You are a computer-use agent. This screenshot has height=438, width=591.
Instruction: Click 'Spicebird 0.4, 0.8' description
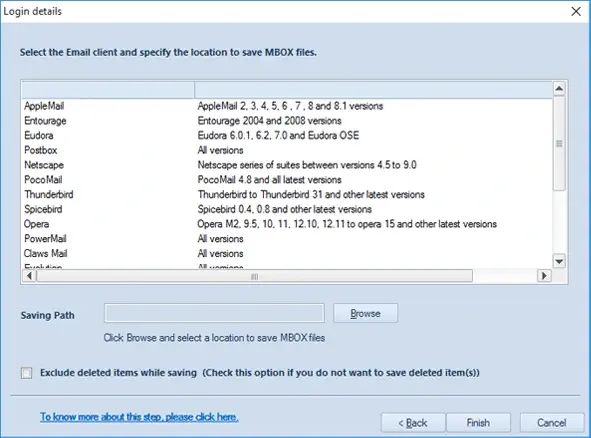(285, 209)
